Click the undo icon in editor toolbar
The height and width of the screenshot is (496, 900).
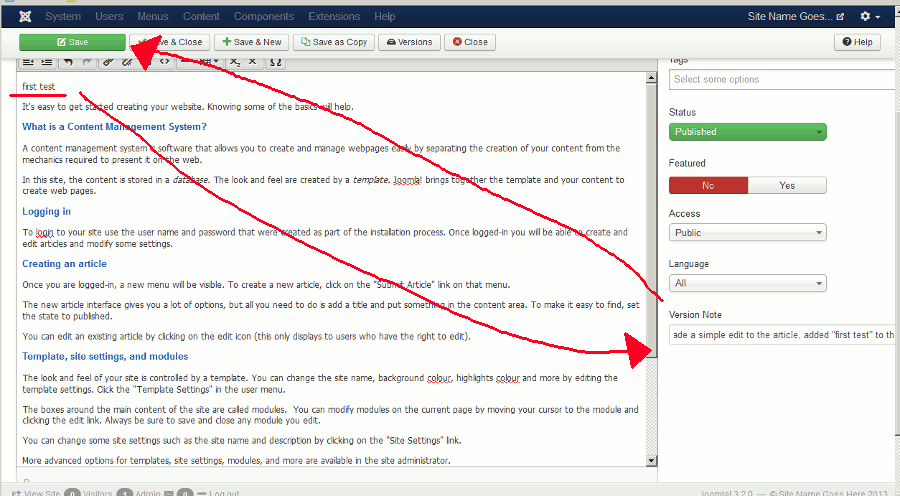(x=68, y=62)
